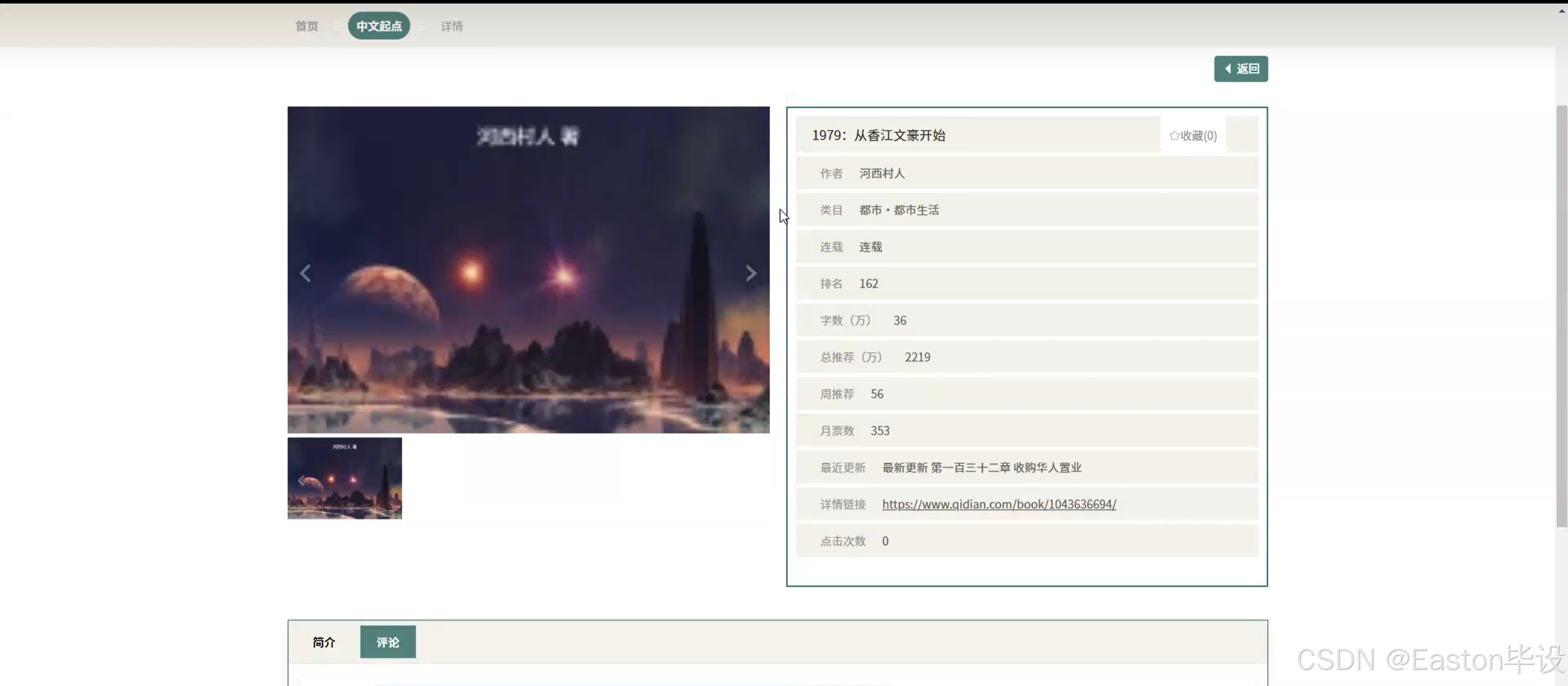Open the qidian.com book detail link
1568x686 pixels.
tap(999, 504)
